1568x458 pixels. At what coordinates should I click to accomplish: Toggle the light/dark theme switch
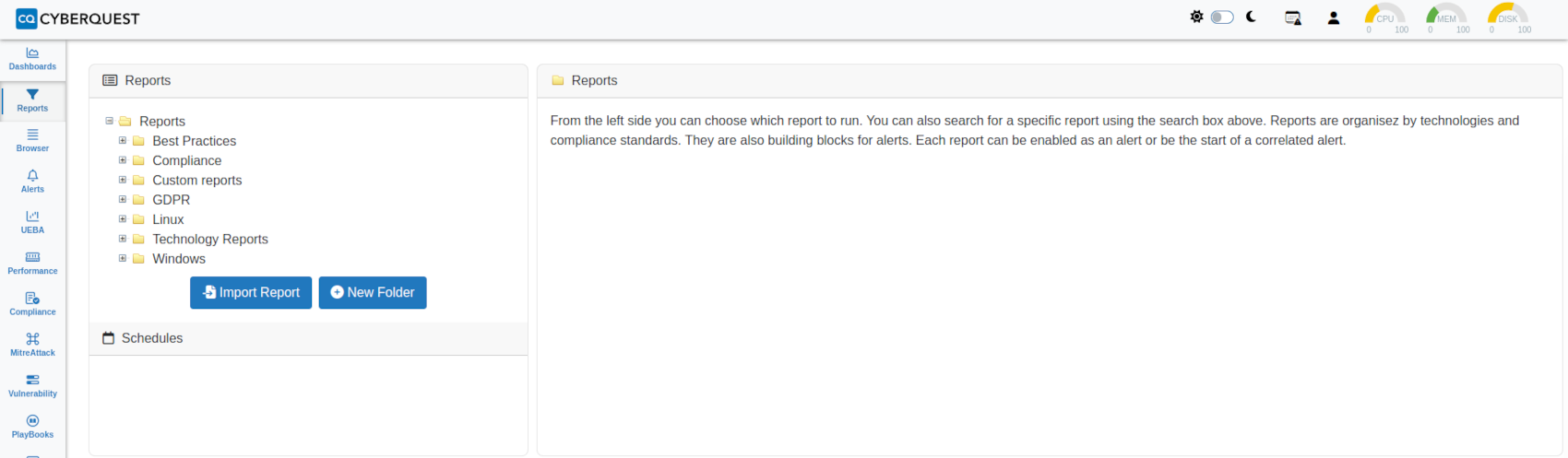point(1222,18)
